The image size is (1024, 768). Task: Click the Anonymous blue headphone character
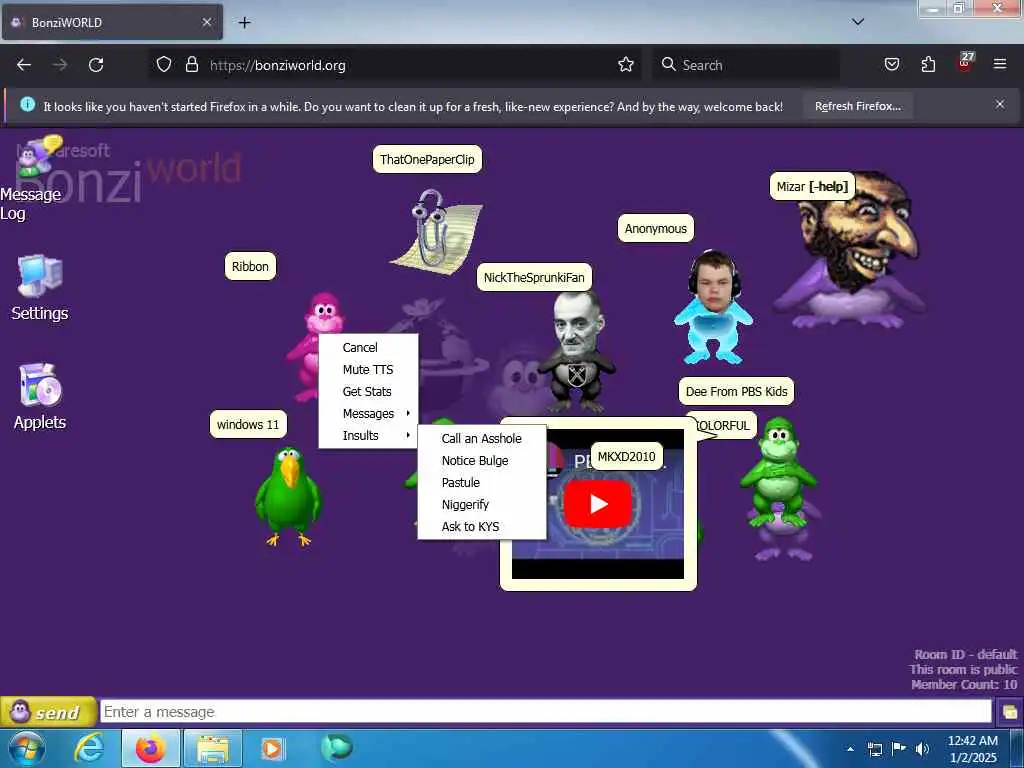pos(713,307)
